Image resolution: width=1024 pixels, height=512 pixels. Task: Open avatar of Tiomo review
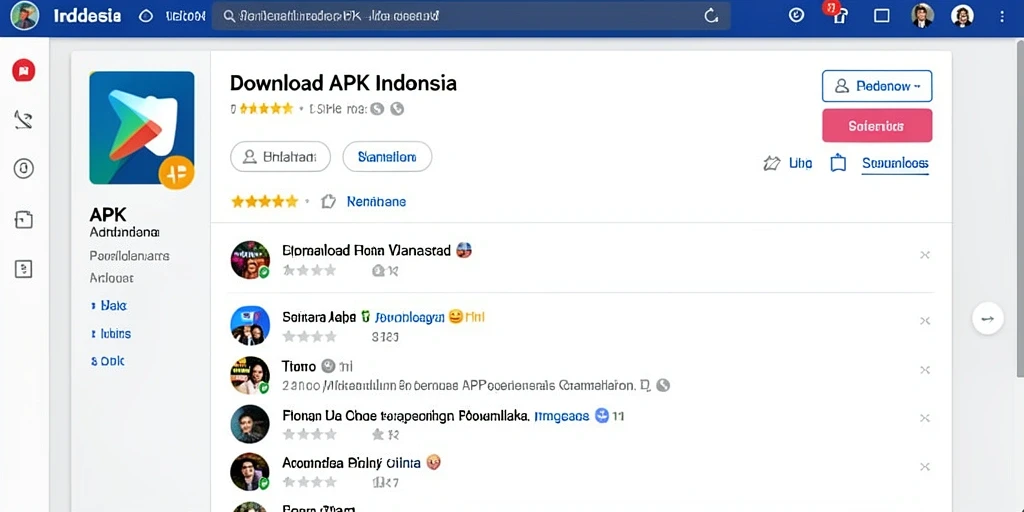(x=250, y=376)
